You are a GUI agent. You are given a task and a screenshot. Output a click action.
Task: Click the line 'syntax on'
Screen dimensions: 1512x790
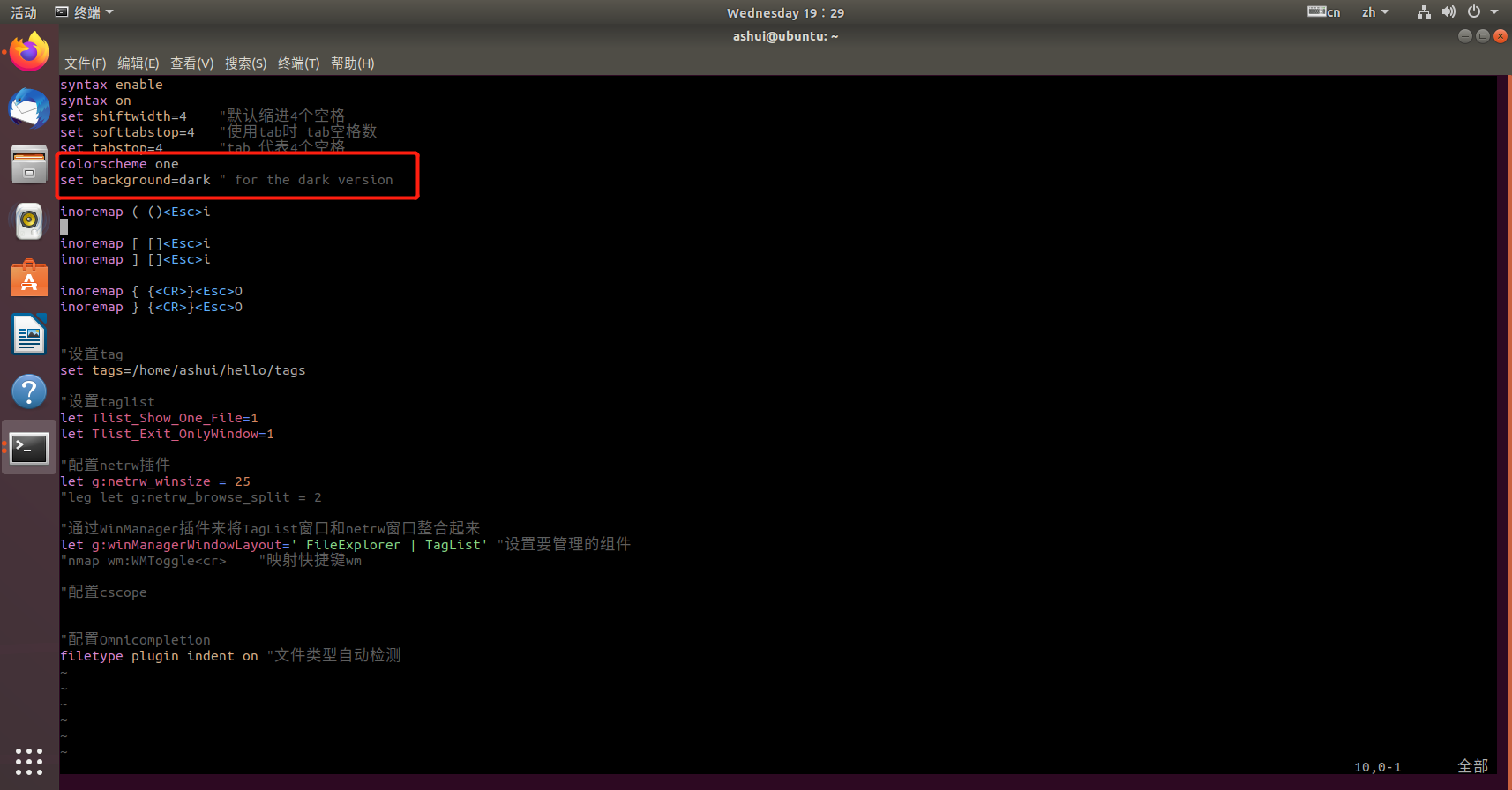pos(95,101)
